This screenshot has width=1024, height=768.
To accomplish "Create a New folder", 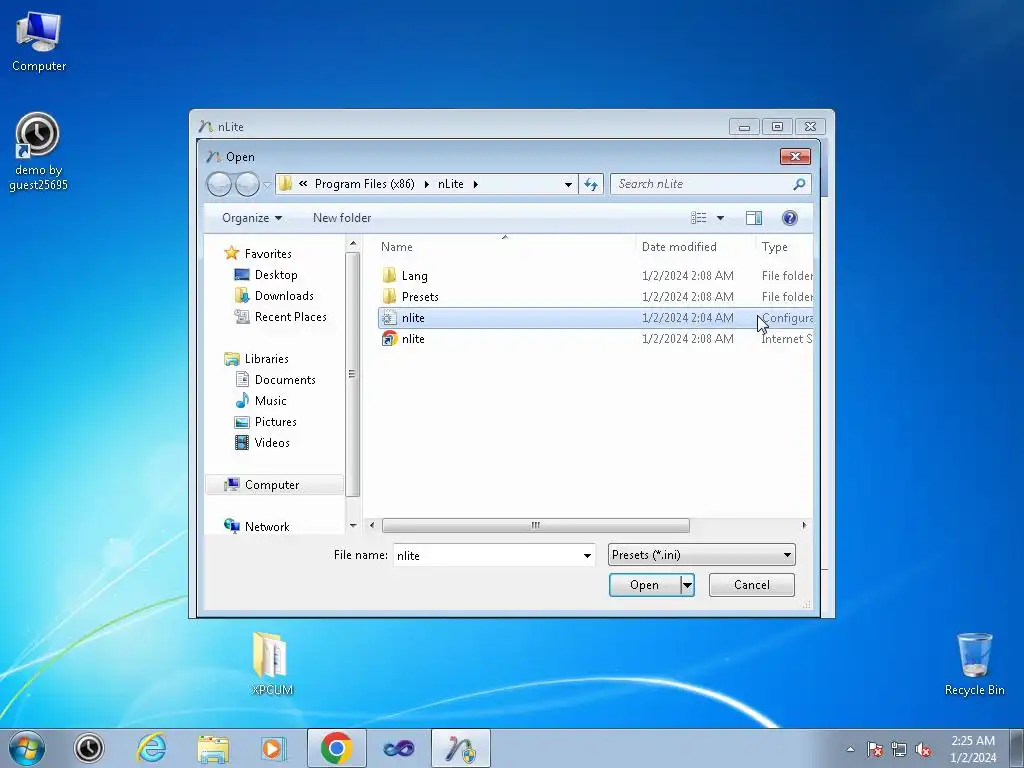I will coord(342,218).
